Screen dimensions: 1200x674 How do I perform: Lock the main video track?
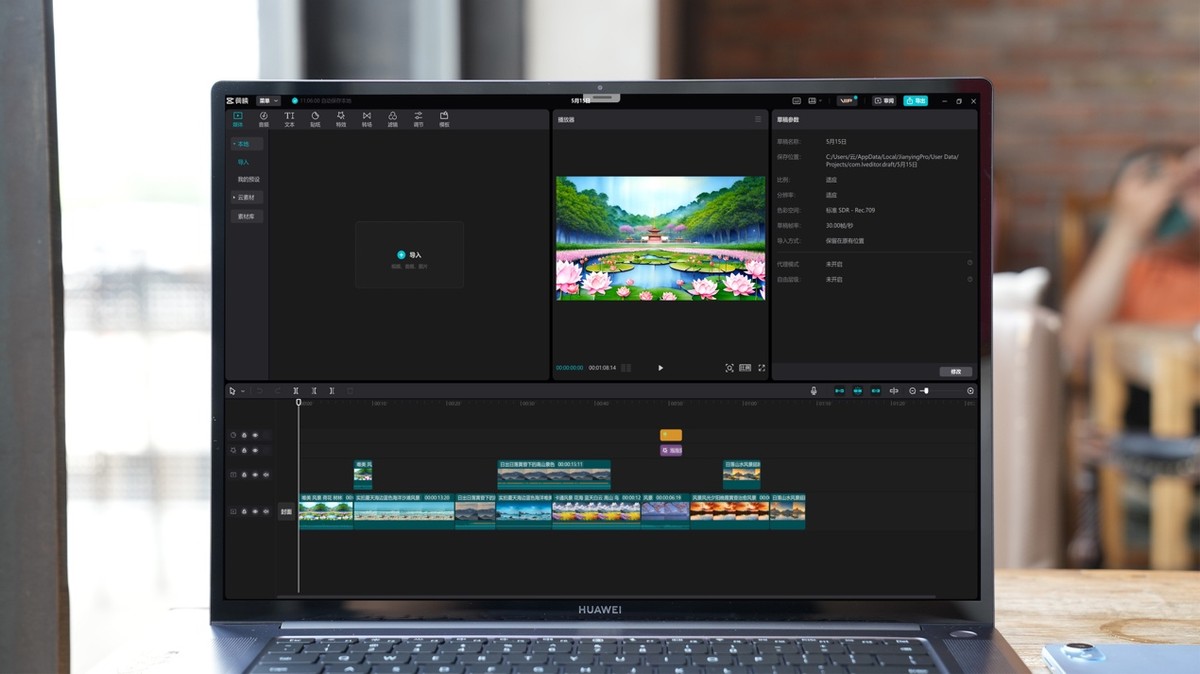click(244, 511)
